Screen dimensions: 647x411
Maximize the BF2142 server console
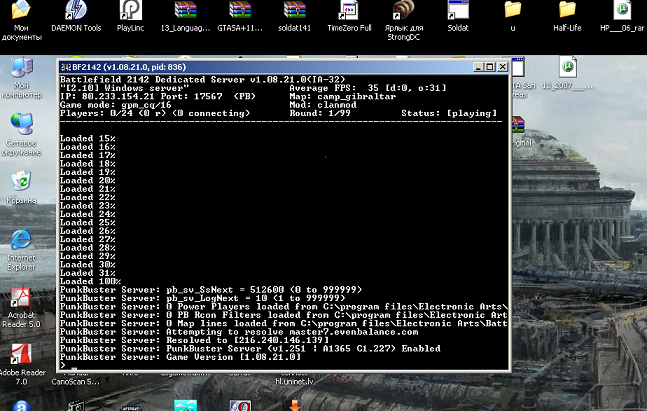pyautogui.click(x=490, y=67)
